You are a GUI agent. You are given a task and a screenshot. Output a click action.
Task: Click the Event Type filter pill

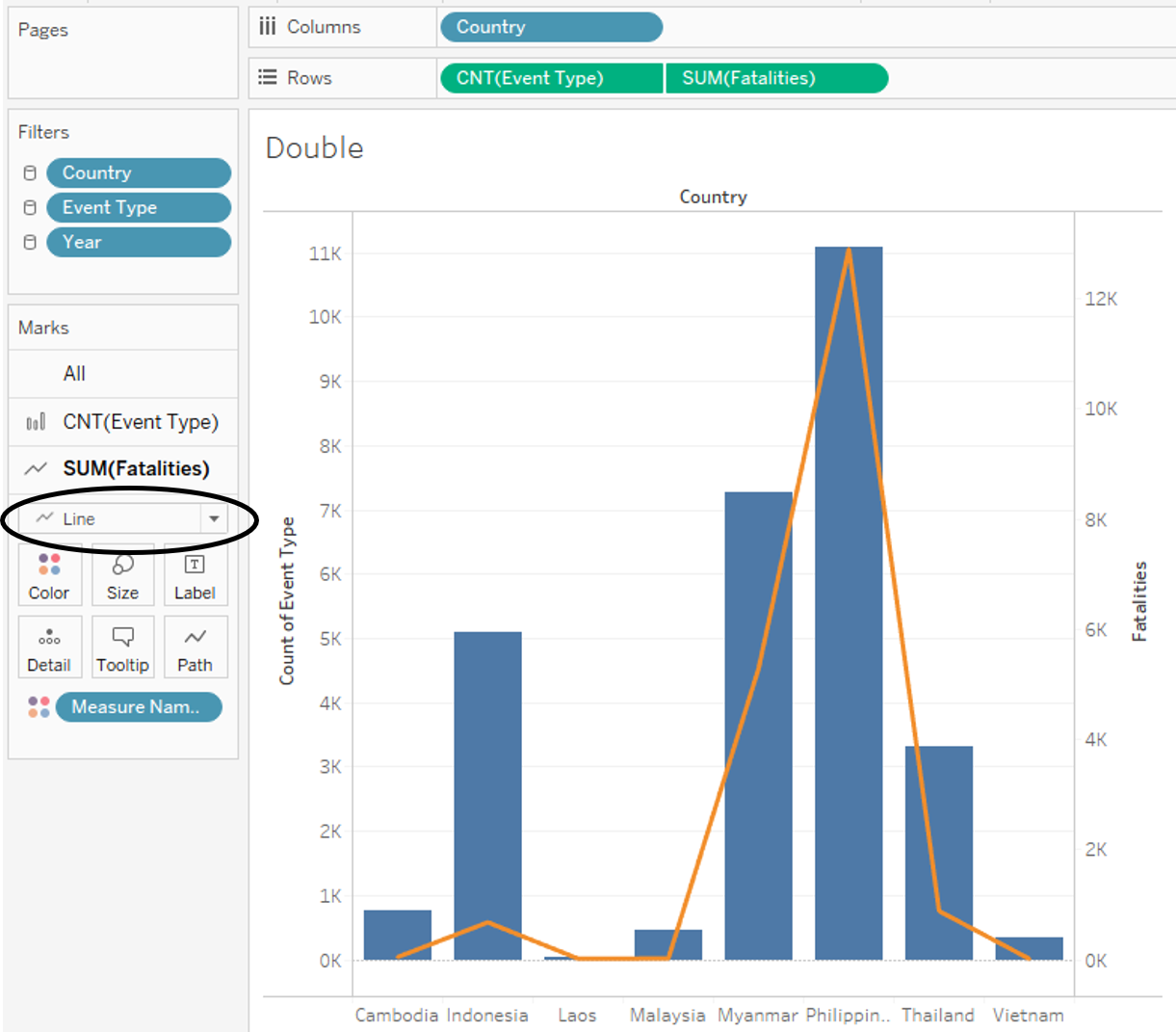(x=139, y=208)
